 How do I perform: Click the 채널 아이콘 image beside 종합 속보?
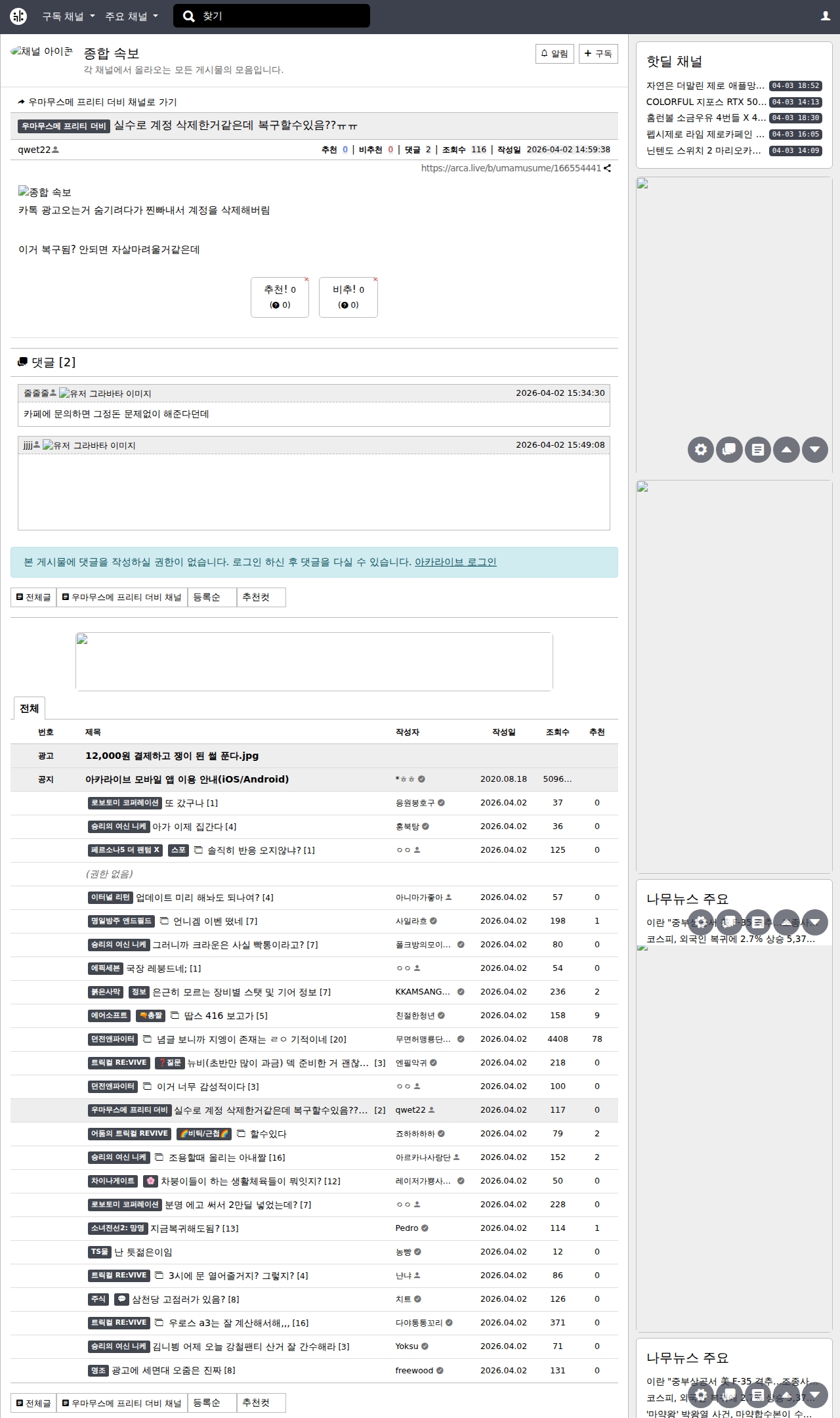41,52
